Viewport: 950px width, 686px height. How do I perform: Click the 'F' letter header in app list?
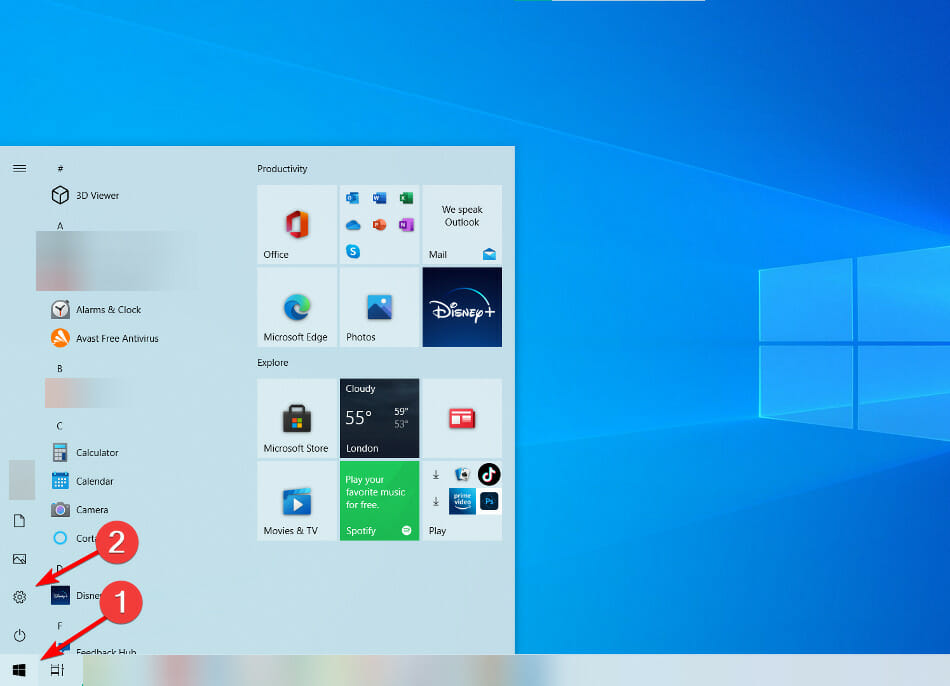(59, 625)
